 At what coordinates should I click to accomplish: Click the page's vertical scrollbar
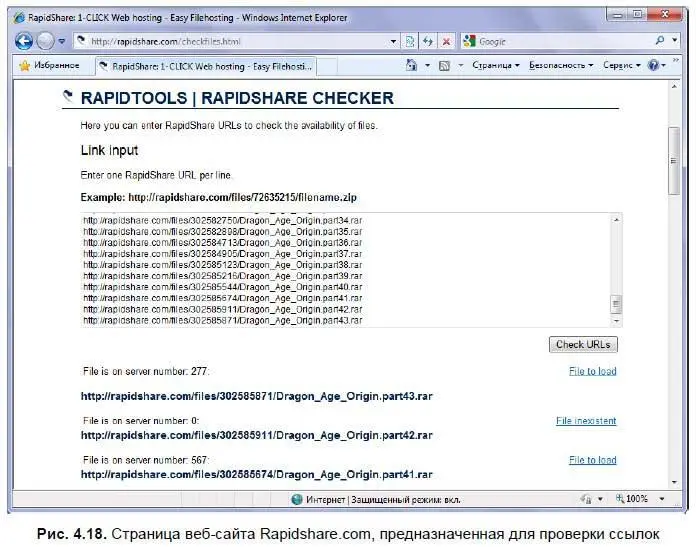tap(674, 150)
